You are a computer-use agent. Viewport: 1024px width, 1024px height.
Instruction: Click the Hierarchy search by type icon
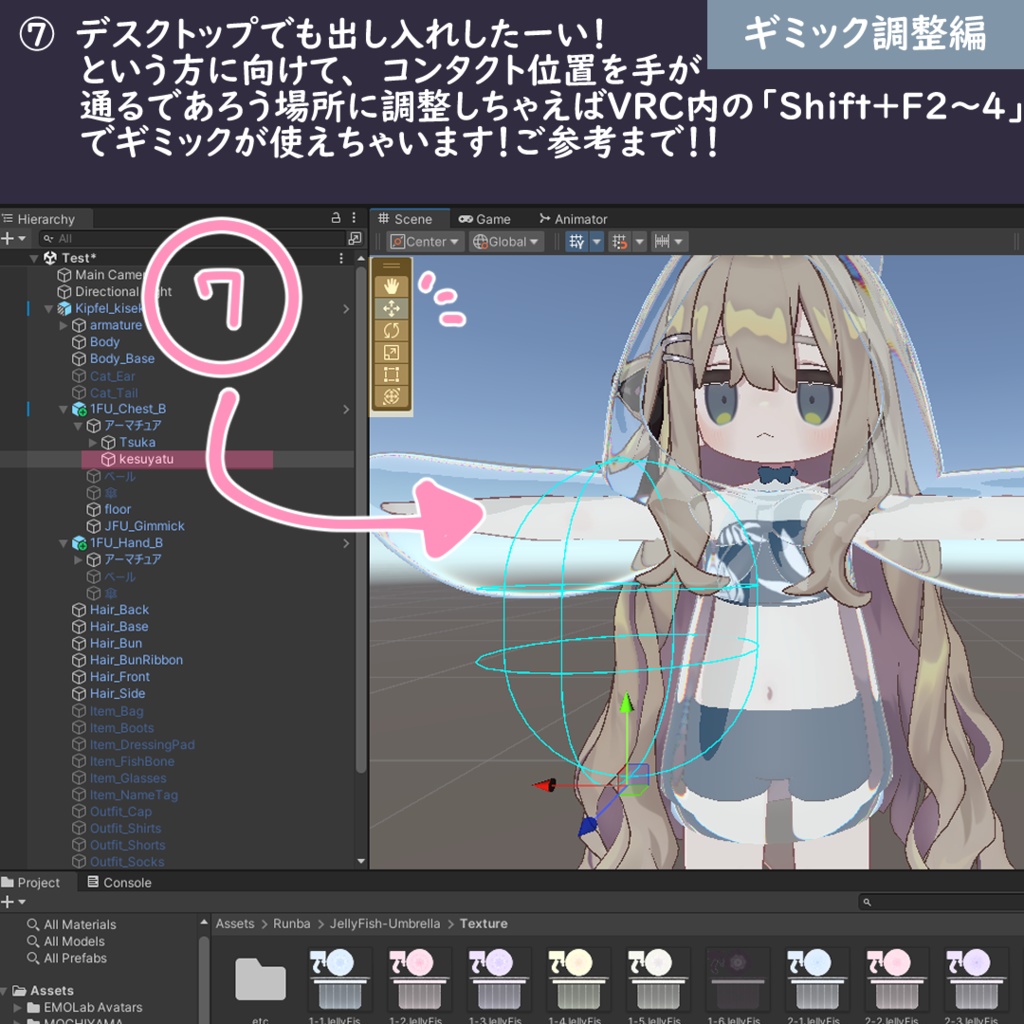[x=355, y=238]
